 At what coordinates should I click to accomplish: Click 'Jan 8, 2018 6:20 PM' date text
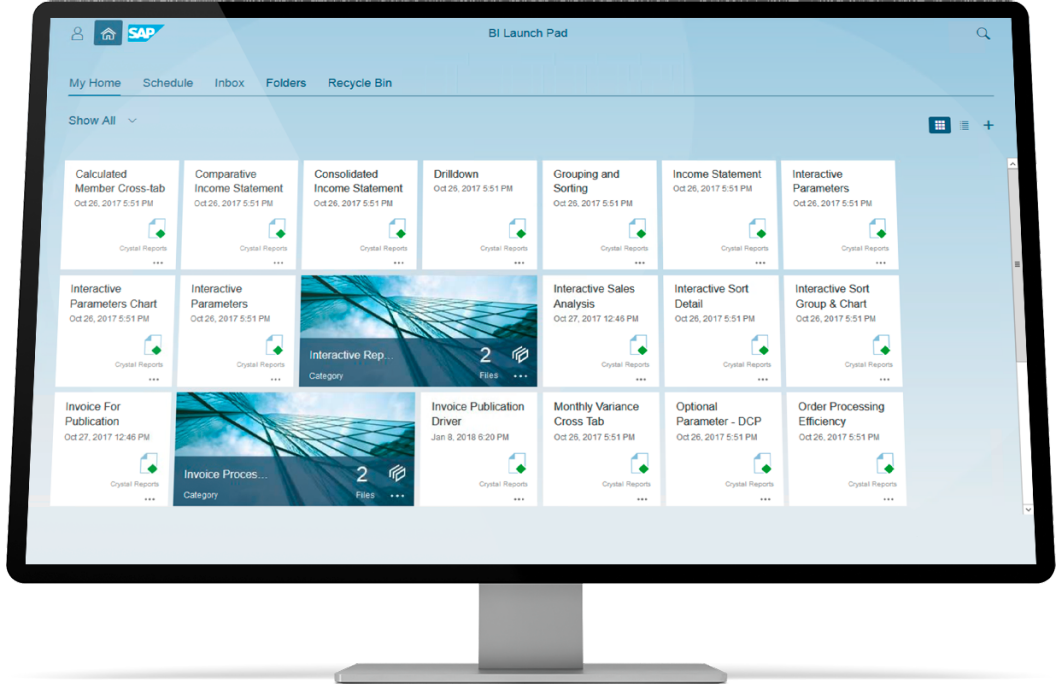[470, 437]
